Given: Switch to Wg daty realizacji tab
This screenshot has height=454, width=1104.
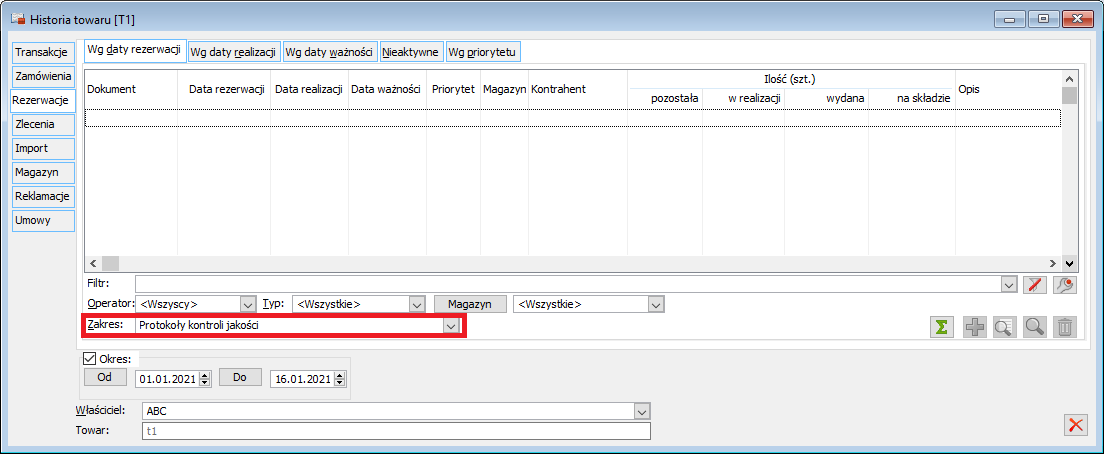Looking at the screenshot, I should point(235,51).
